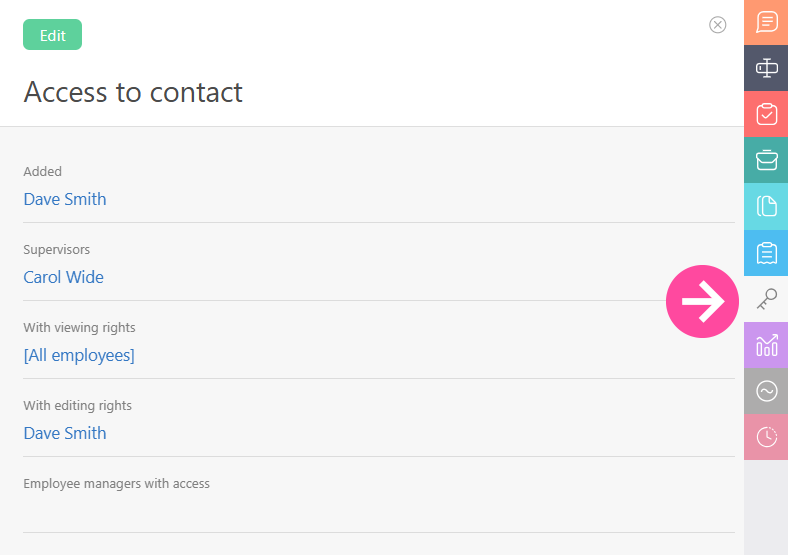The image size is (788, 555).
Task: Open Carol Wide supervisor link
Action: tap(64, 277)
